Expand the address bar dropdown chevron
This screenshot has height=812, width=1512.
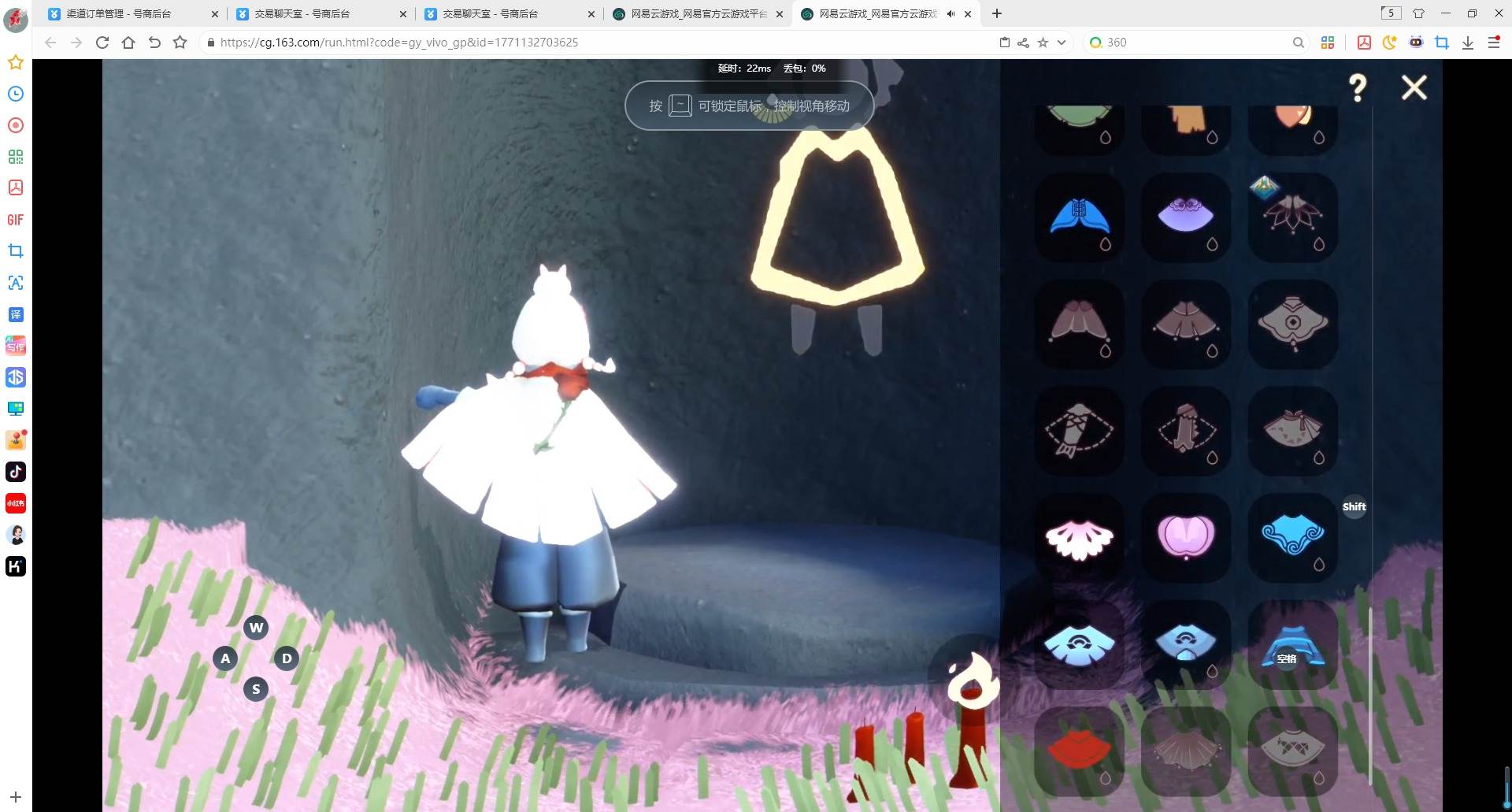click(x=1062, y=43)
